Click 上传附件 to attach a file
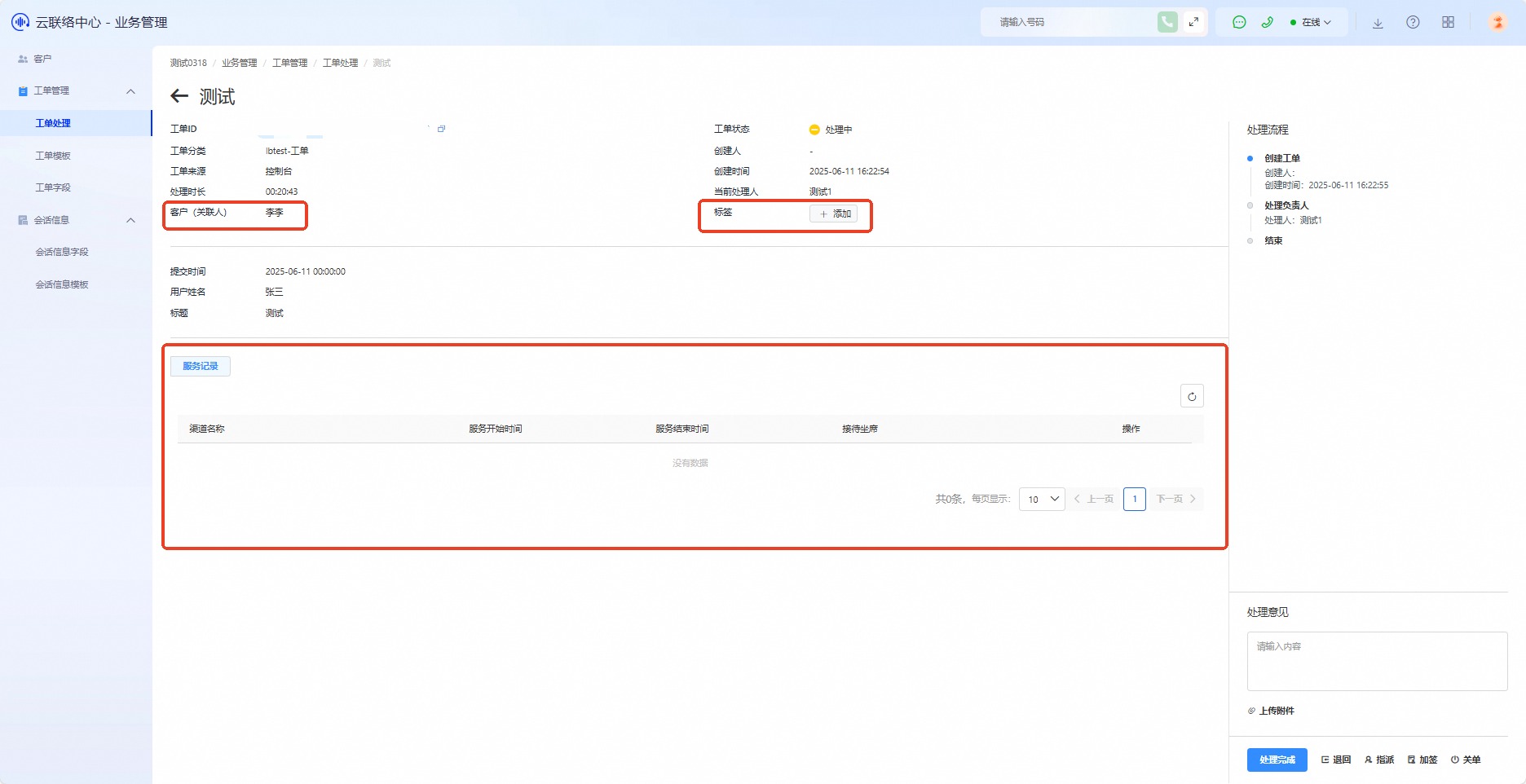 [x=1272, y=711]
